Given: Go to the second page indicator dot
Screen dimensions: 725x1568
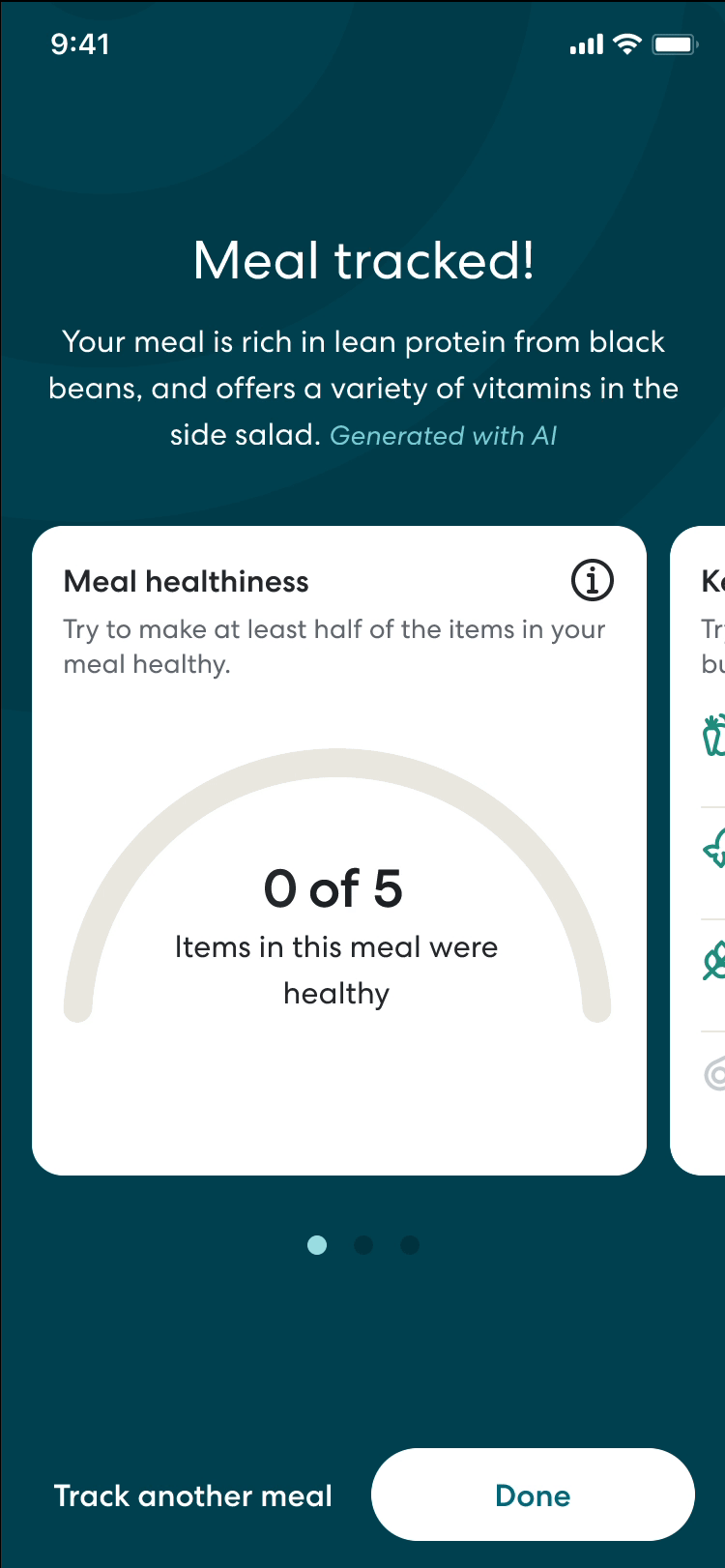Looking at the screenshot, I should [363, 1245].
